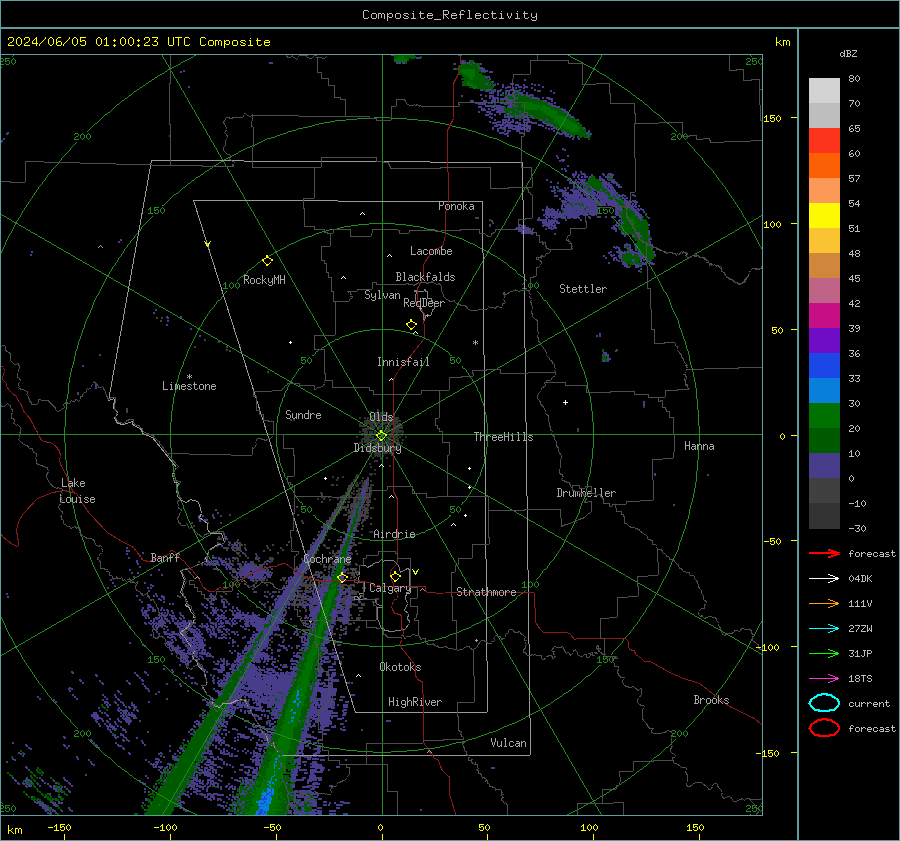This screenshot has width=900, height=841.
Task: Click the Lake Louise label
Action: (x=77, y=491)
